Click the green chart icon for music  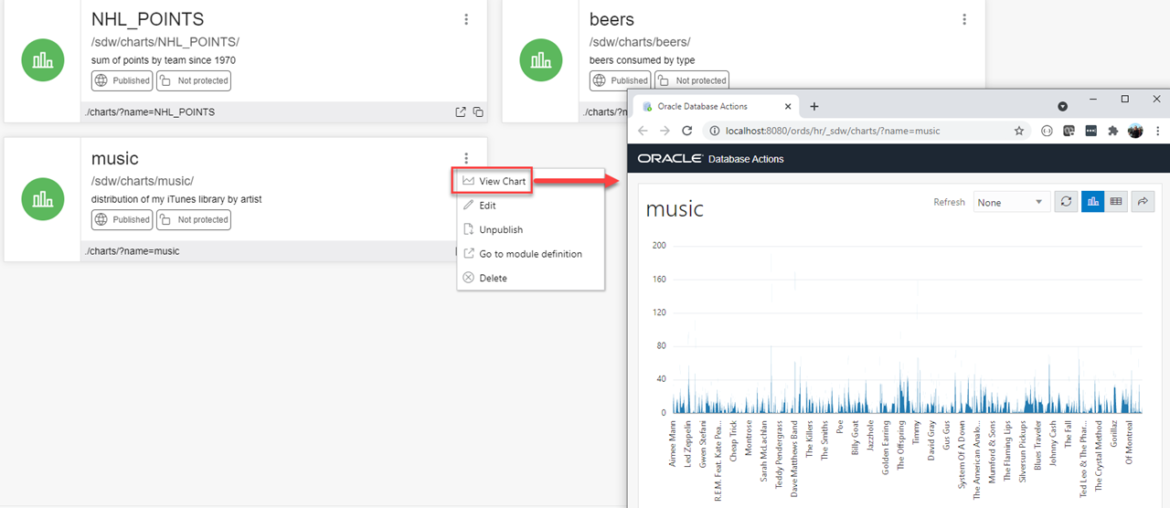43,199
